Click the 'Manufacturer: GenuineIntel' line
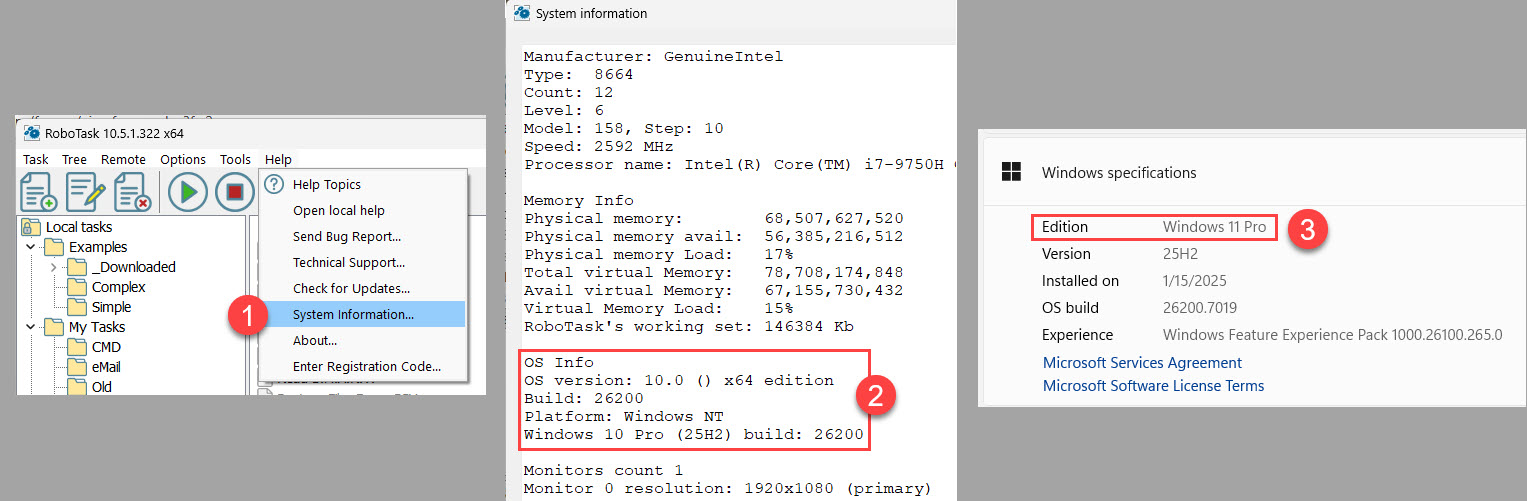 (653, 57)
